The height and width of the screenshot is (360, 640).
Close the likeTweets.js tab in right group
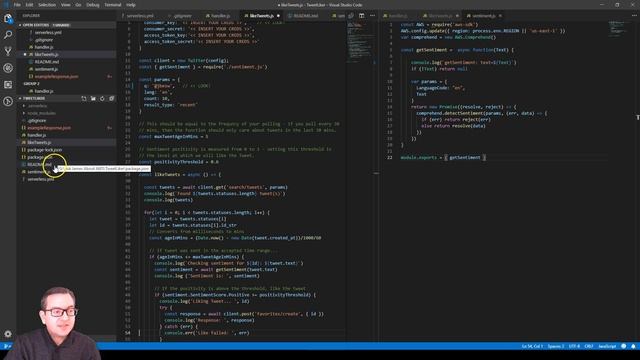(457, 16)
